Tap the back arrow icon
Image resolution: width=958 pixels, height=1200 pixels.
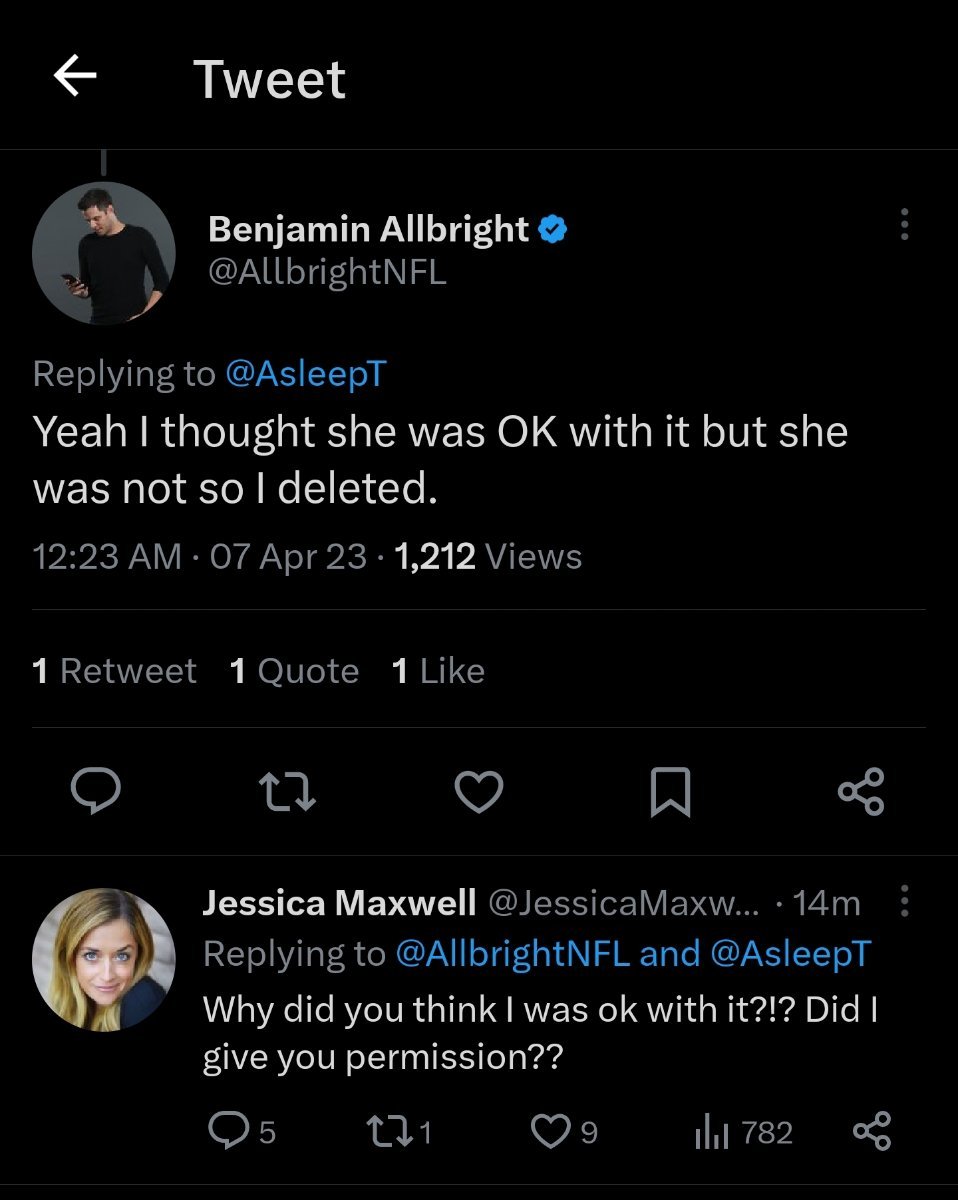click(75, 77)
